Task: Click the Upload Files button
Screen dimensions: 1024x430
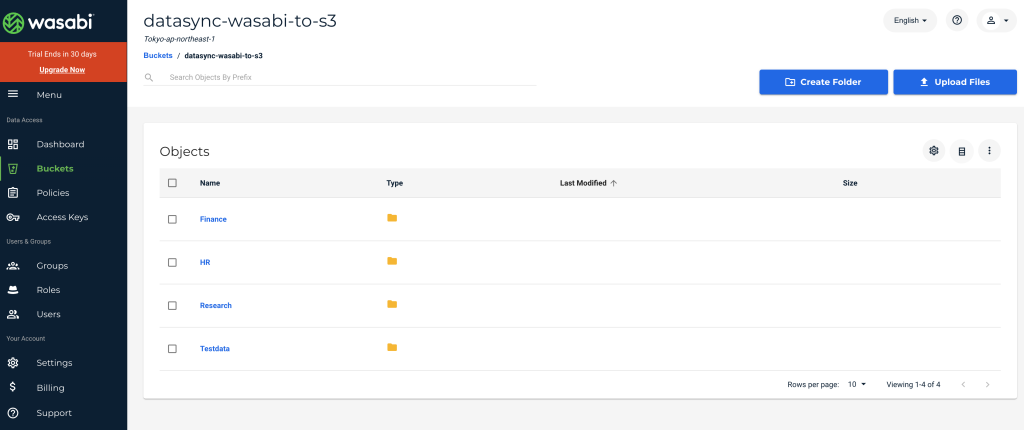Action: [955, 82]
